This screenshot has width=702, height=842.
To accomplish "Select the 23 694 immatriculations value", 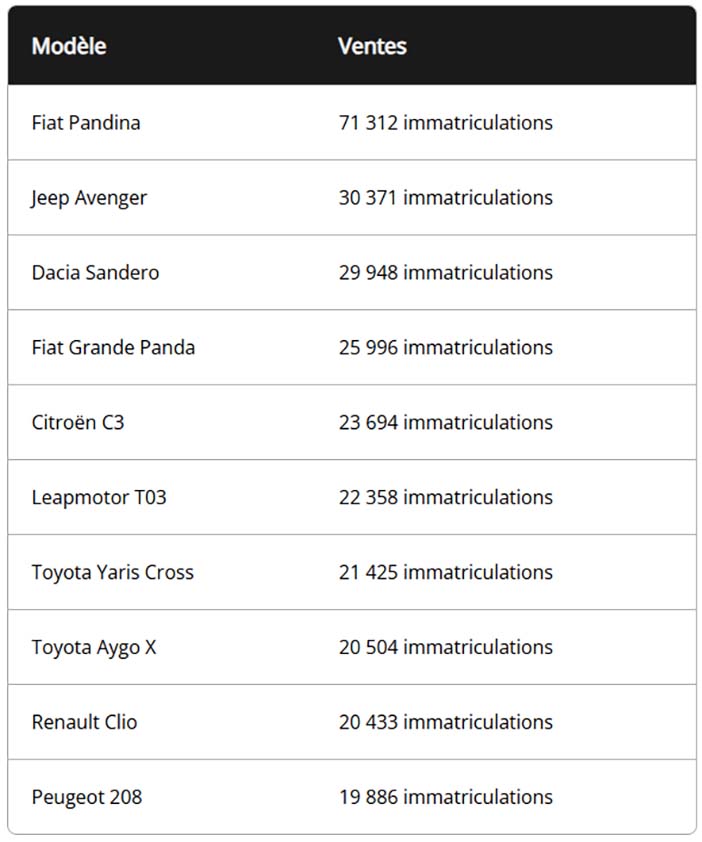I will (x=445, y=422).
